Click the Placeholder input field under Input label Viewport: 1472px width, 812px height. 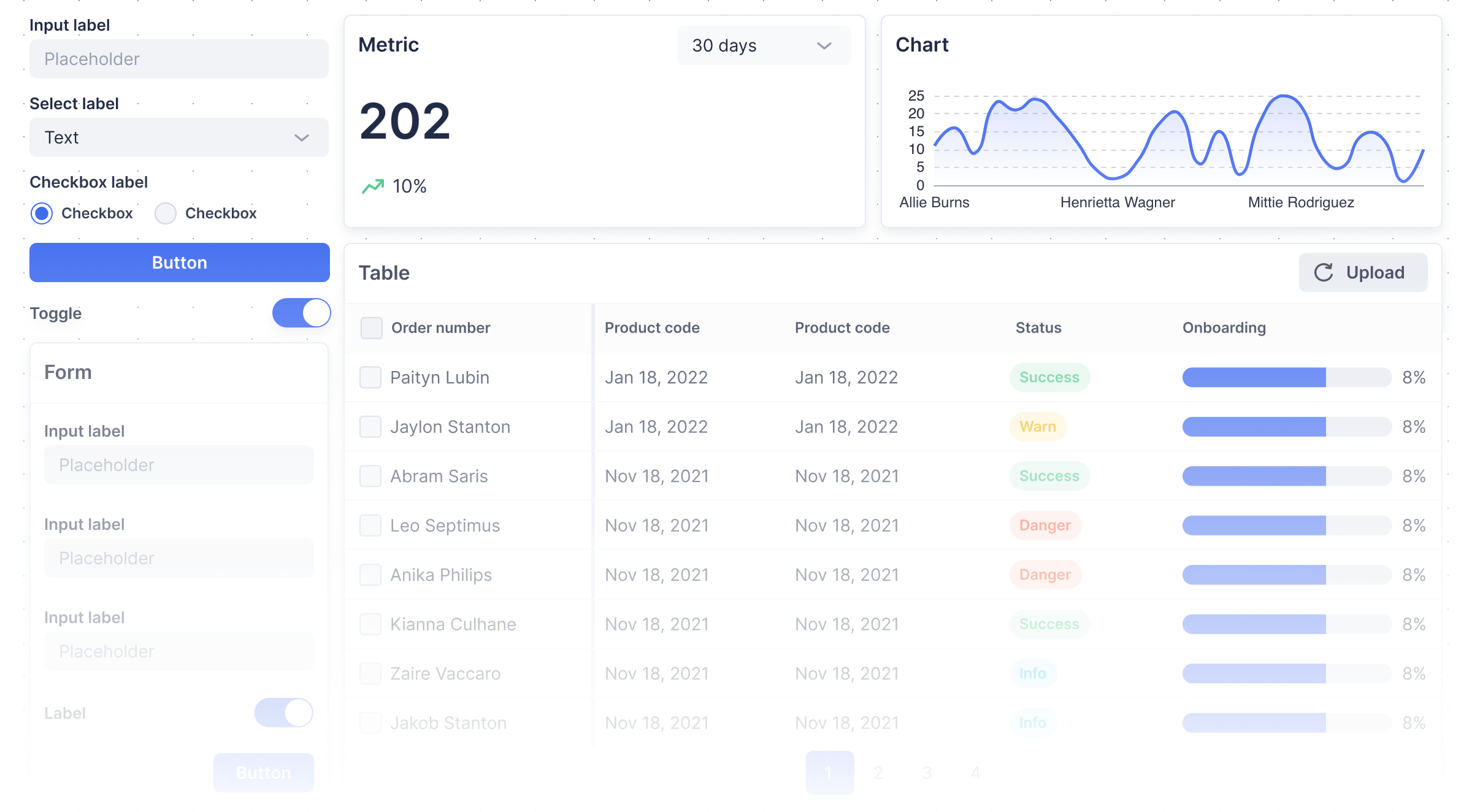tap(178, 59)
